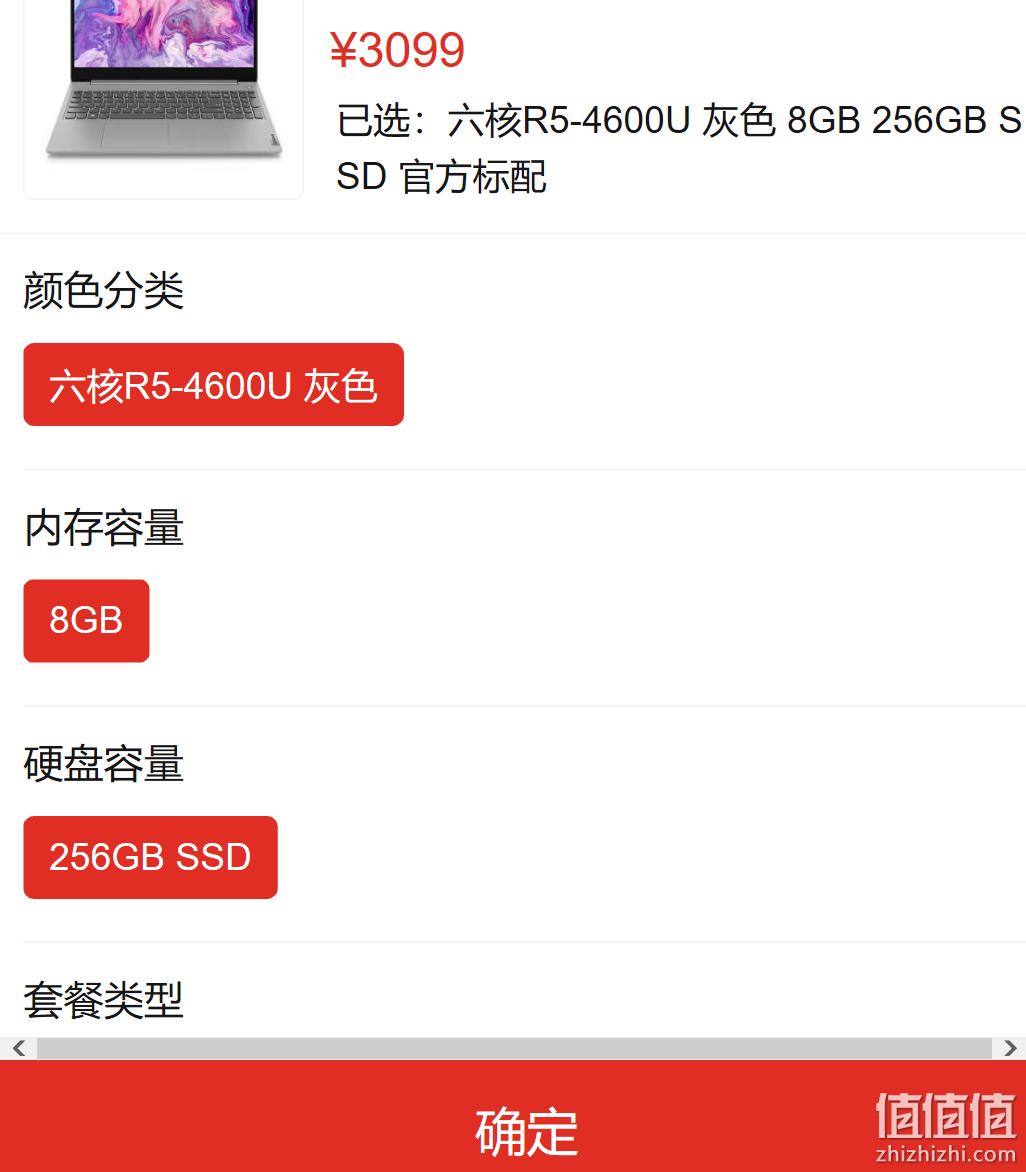Click the 已选 selection summary text
The image size is (1026, 1172).
point(679,148)
